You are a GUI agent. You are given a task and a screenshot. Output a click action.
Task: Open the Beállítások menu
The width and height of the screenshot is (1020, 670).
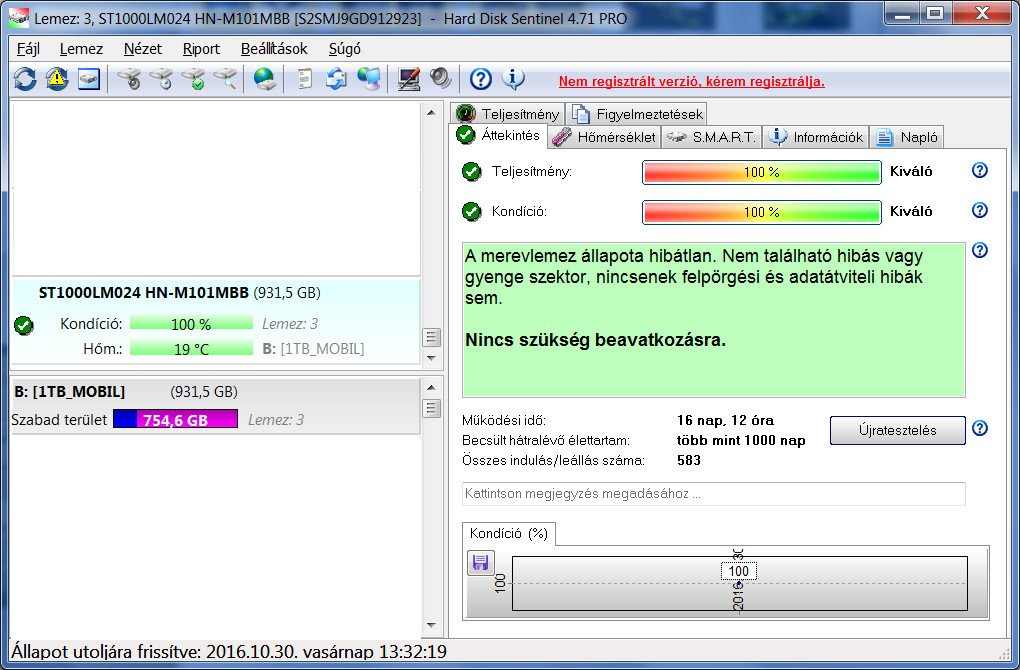click(x=274, y=49)
